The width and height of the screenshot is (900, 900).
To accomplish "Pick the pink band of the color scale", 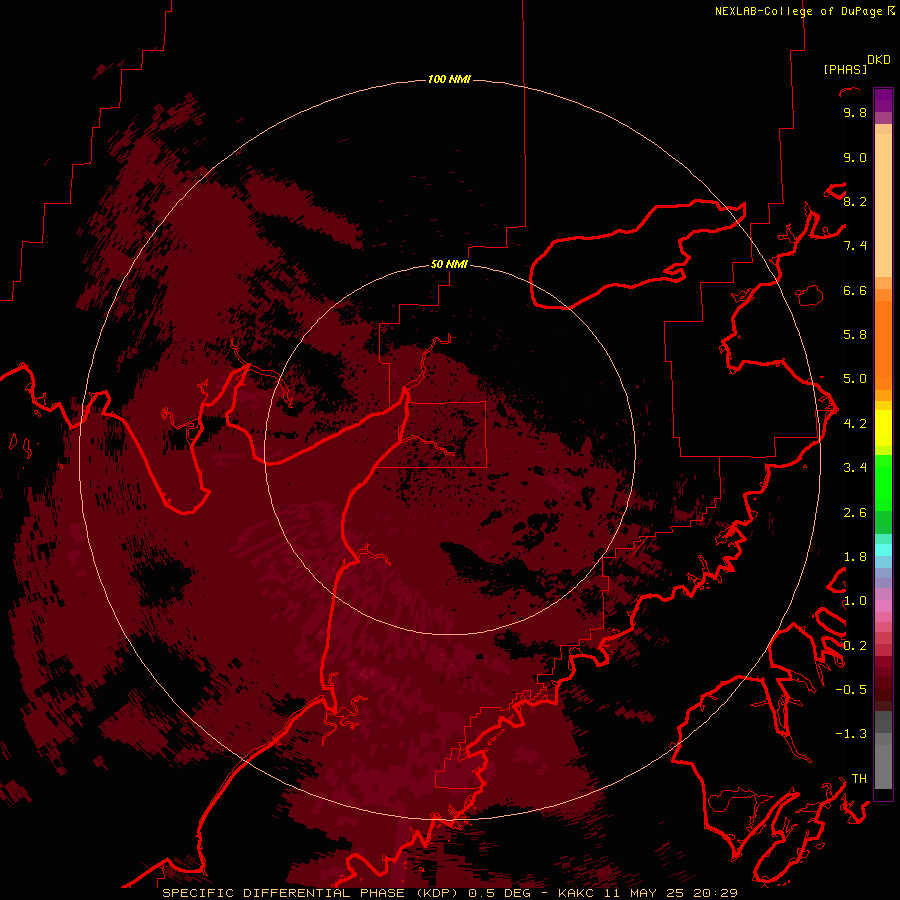I will [883, 606].
